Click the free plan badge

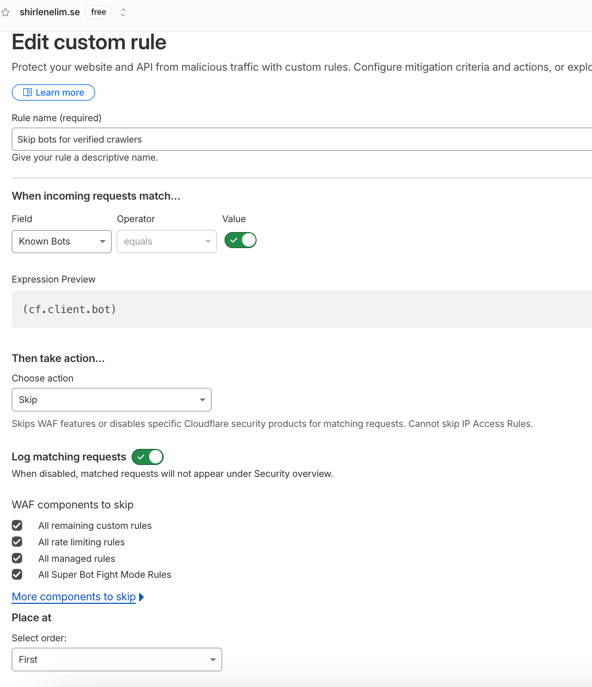point(99,12)
